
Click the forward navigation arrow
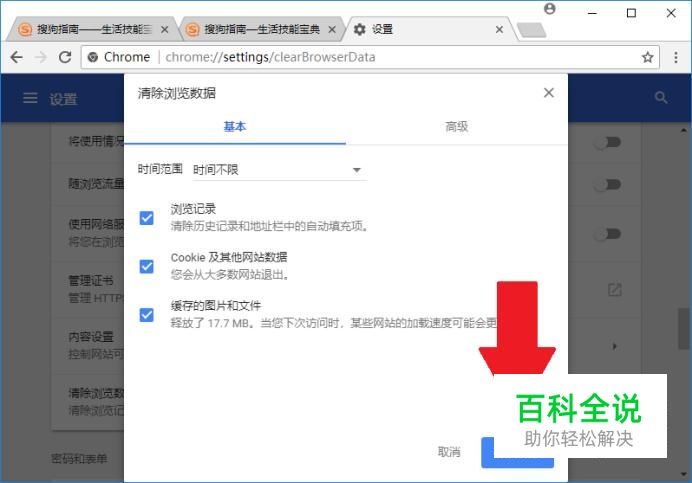point(41,57)
